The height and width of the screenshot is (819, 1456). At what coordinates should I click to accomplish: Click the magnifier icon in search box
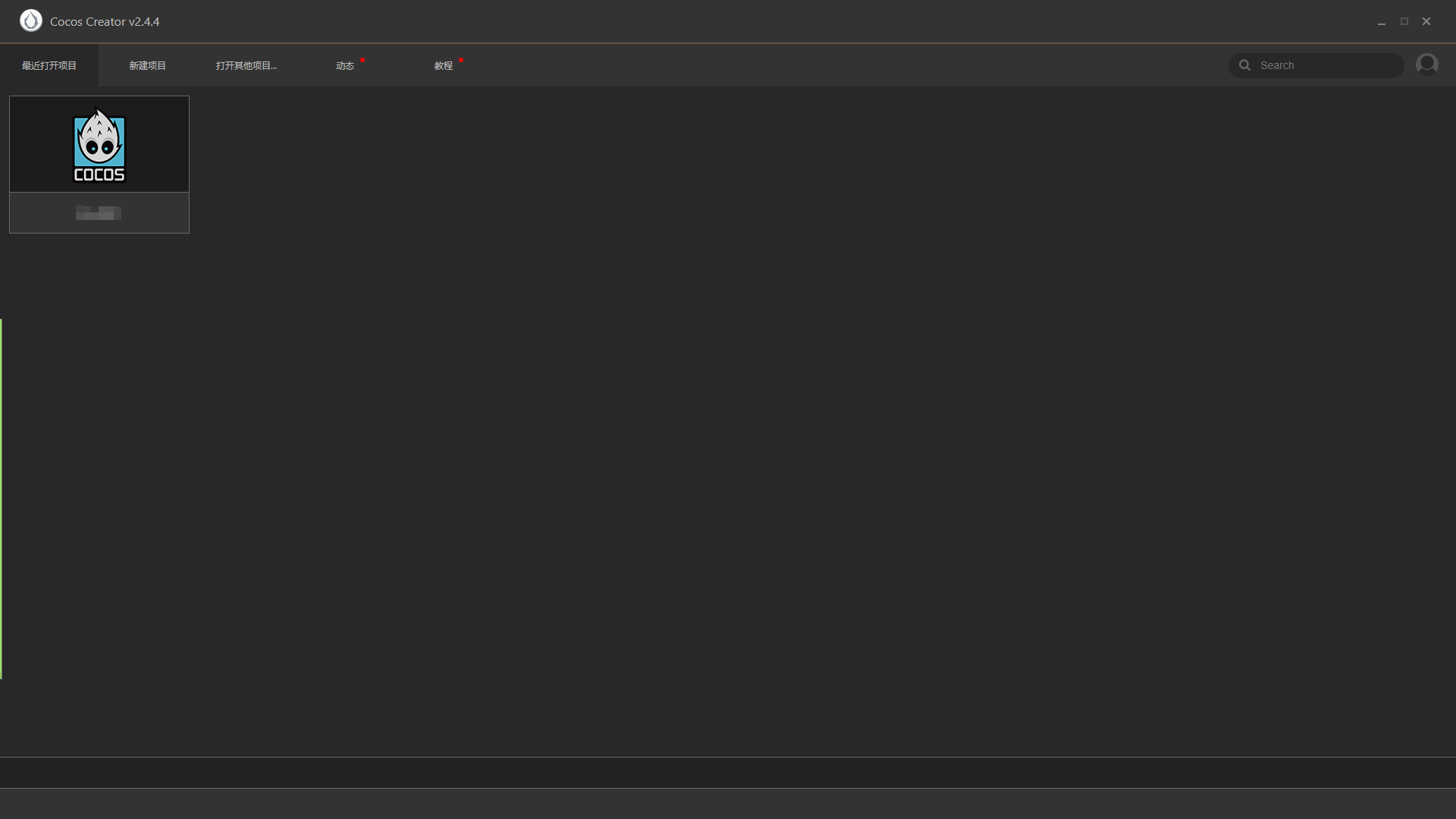[1244, 65]
